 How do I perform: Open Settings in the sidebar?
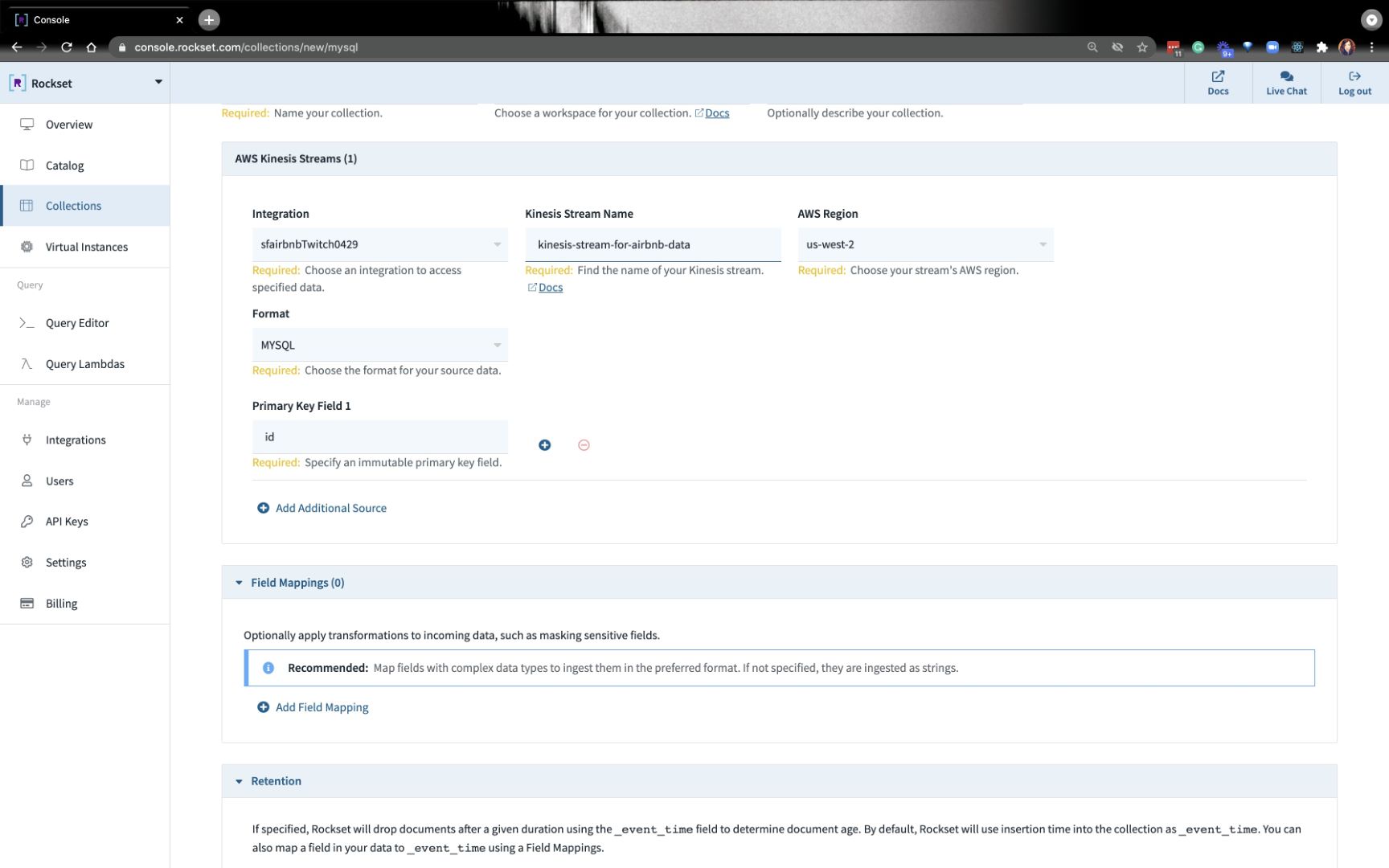(x=85, y=563)
